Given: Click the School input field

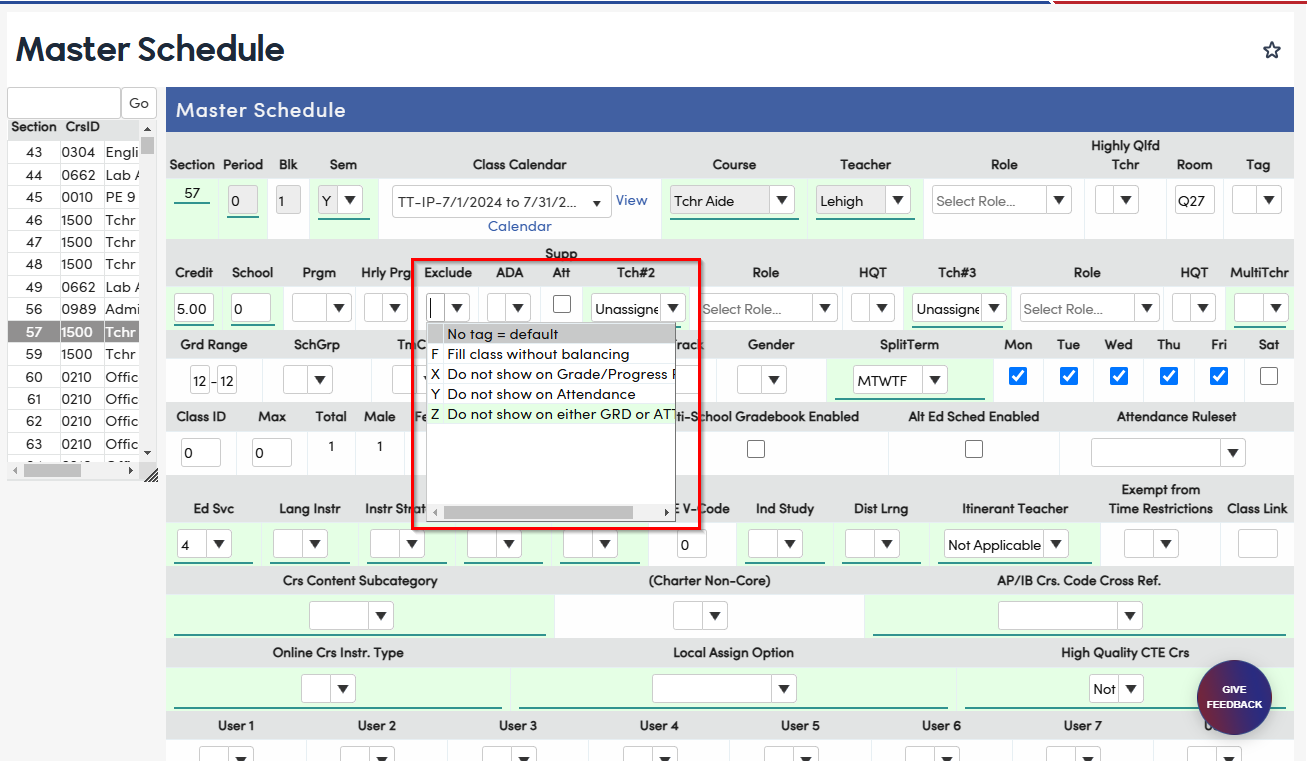Looking at the screenshot, I should pyautogui.click(x=252, y=309).
